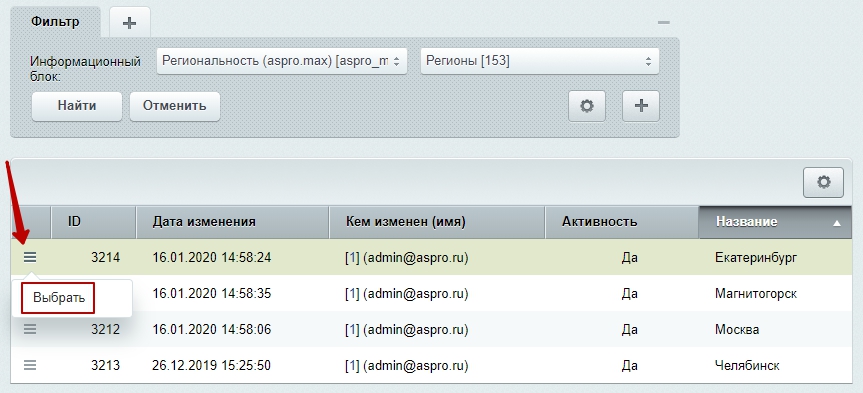Open user [1] link in Москва row
Viewport: 863px width, 393px height.
pyautogui.click(x=352, y=330)
